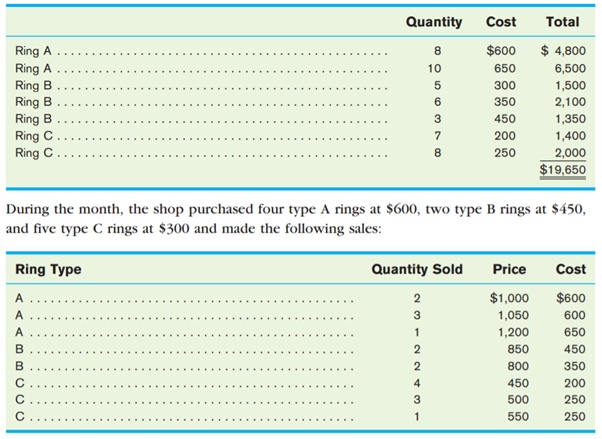Click the 2,000 total above grand total
Image resolution: width=602 pixels, height=439 pixels.
coord(569,153)
